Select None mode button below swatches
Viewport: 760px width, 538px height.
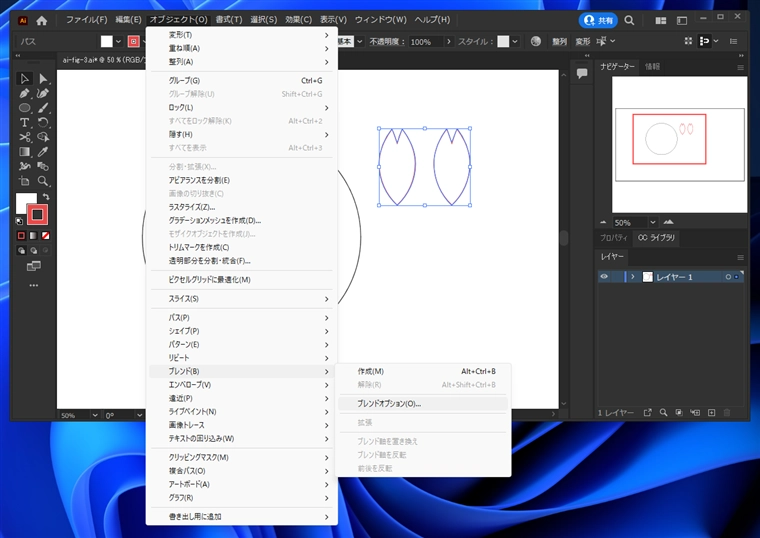pyautogui.click(x=46, y=236)
